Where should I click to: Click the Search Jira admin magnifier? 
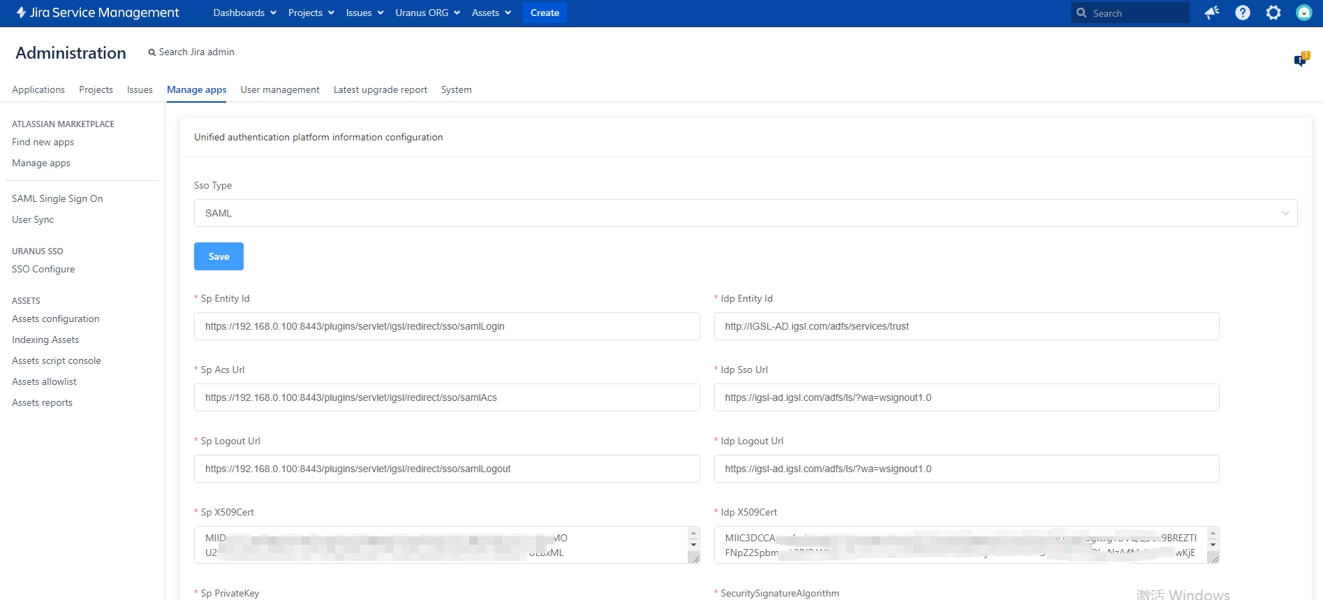coord(152,52)
